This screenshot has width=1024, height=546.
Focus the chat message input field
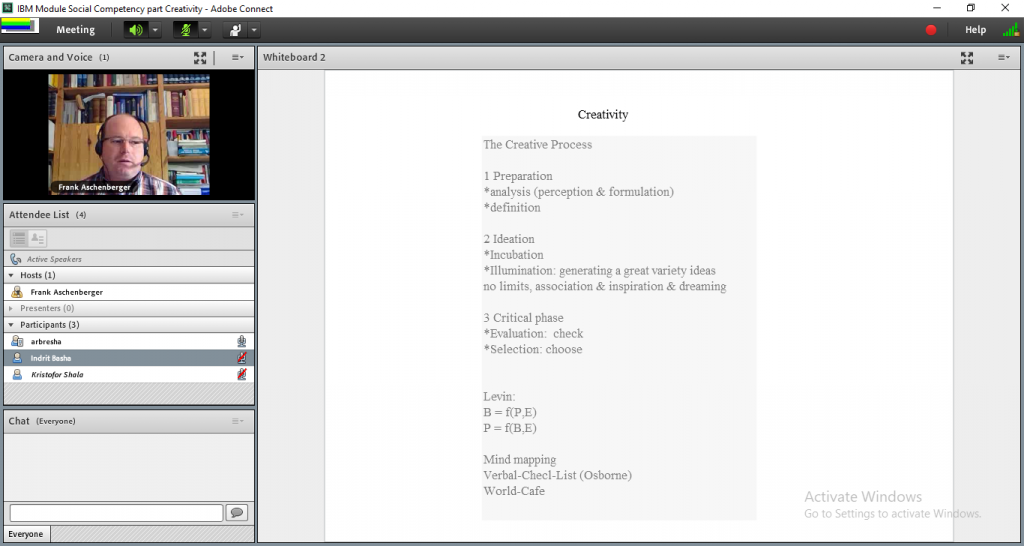point(116,513)
